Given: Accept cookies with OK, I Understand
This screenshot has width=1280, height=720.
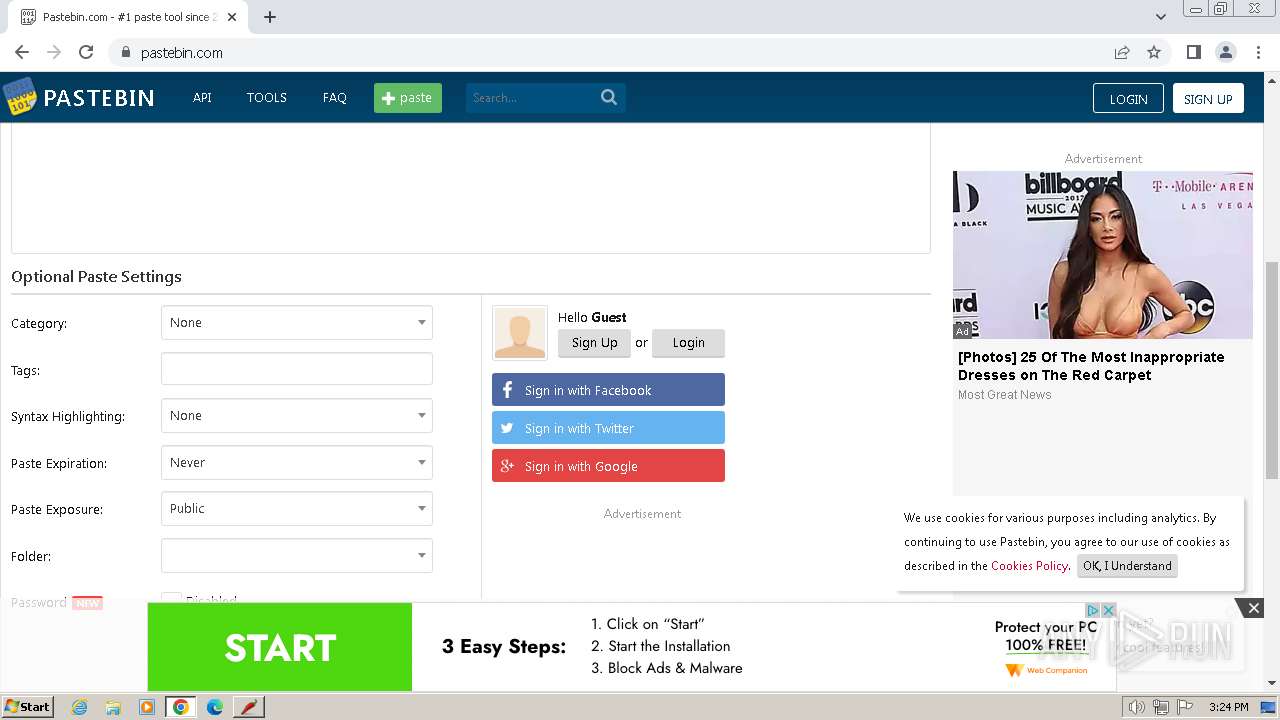Looking at the screenshot, I should click(1127, 566).
